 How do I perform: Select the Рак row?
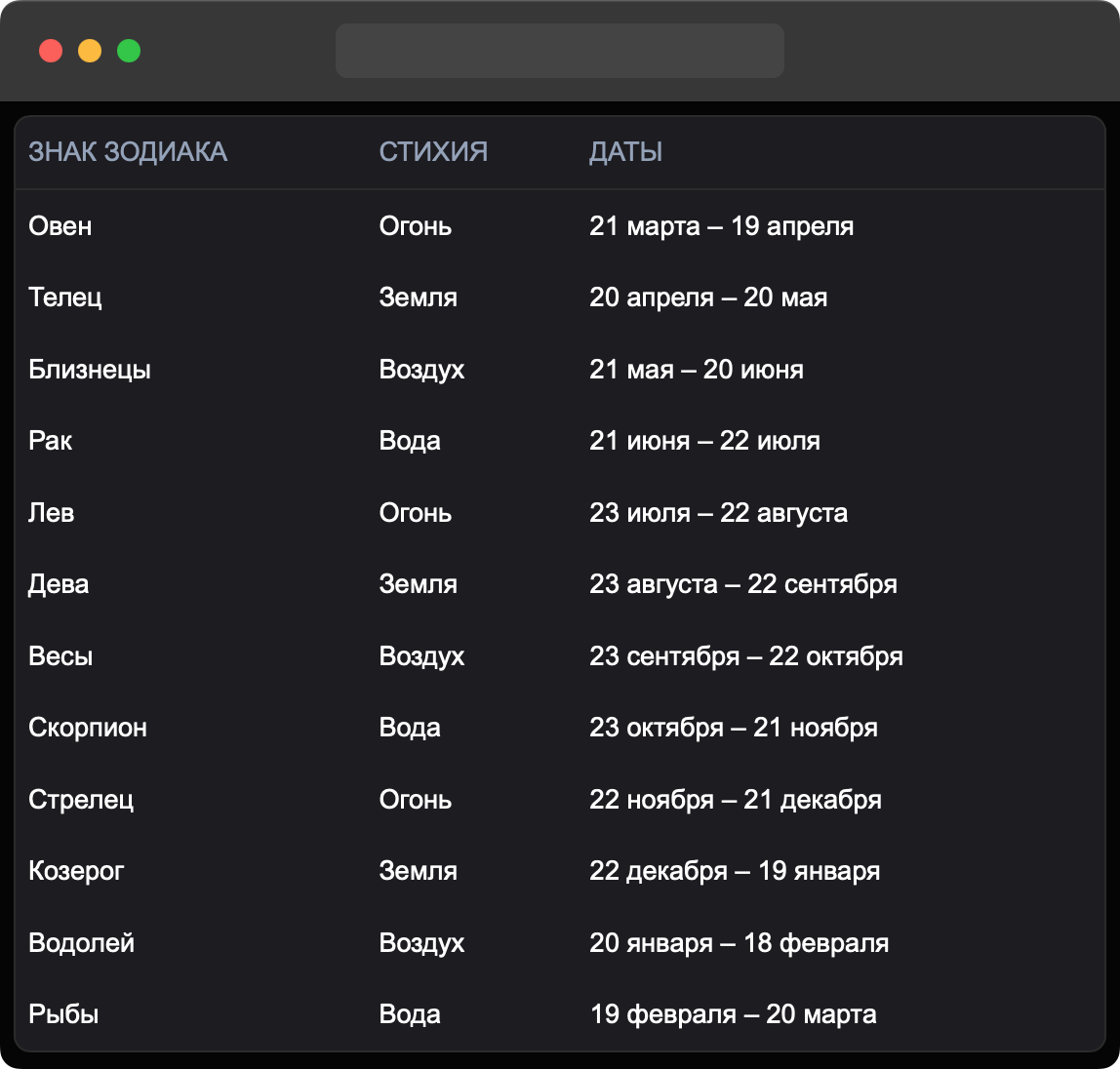pyautogui.click(x=51, y=441)
